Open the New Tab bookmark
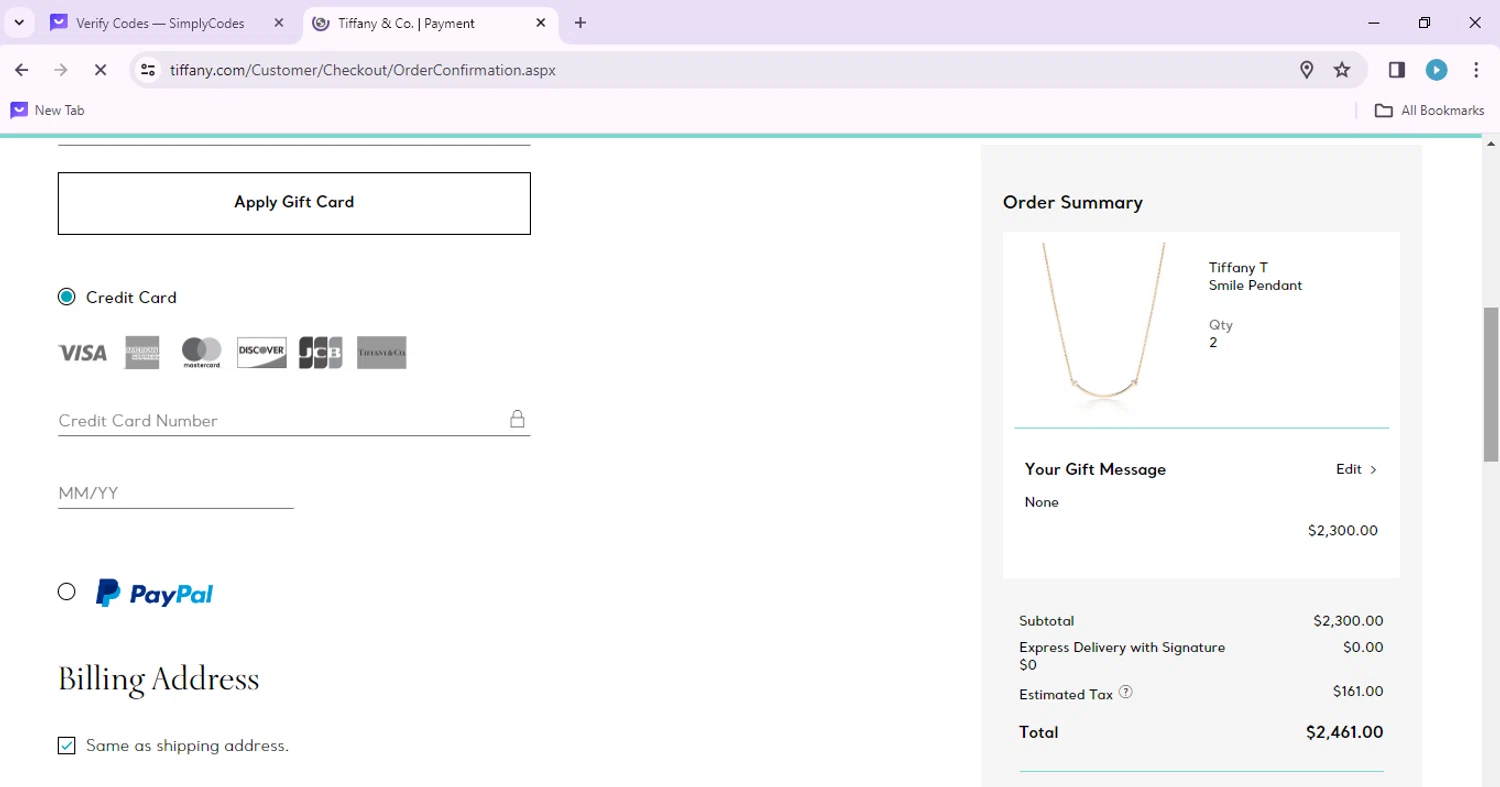 47,110
